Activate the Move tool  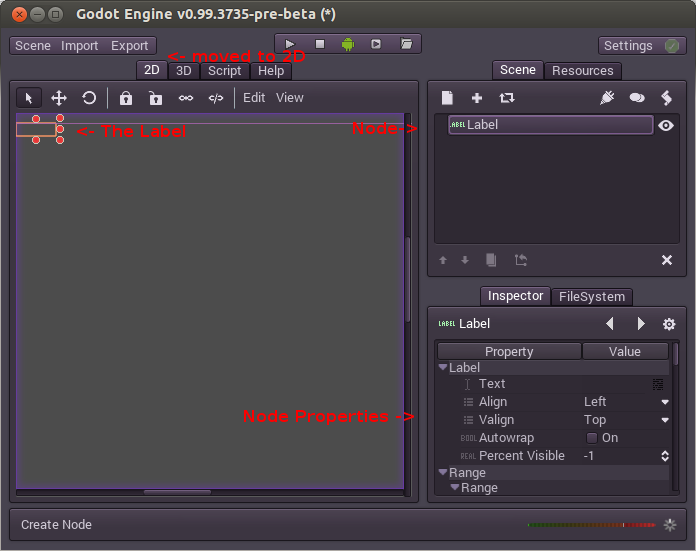59,98
